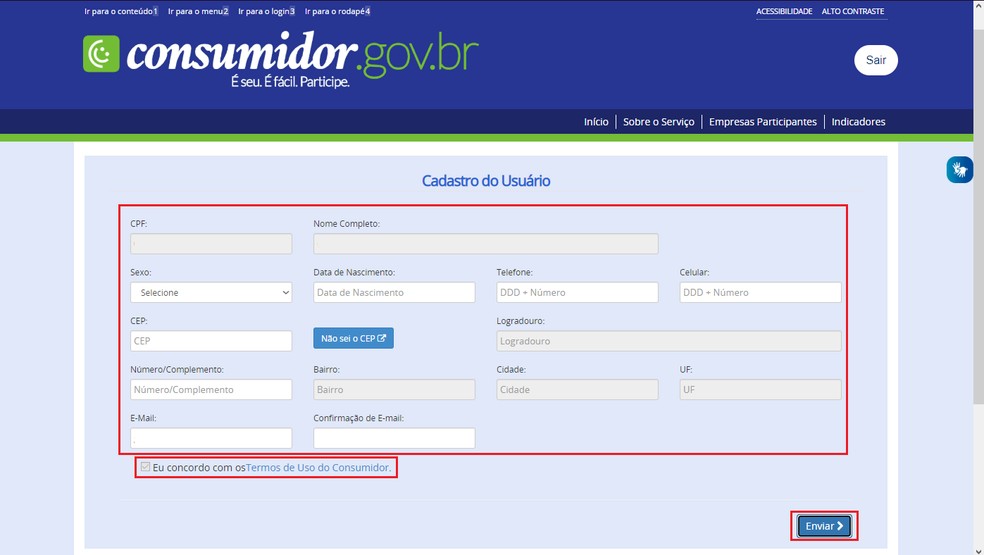Click the consumidor.gov.br wordmark
Screen dimensions: 984x555
click(x=302, y=55)
